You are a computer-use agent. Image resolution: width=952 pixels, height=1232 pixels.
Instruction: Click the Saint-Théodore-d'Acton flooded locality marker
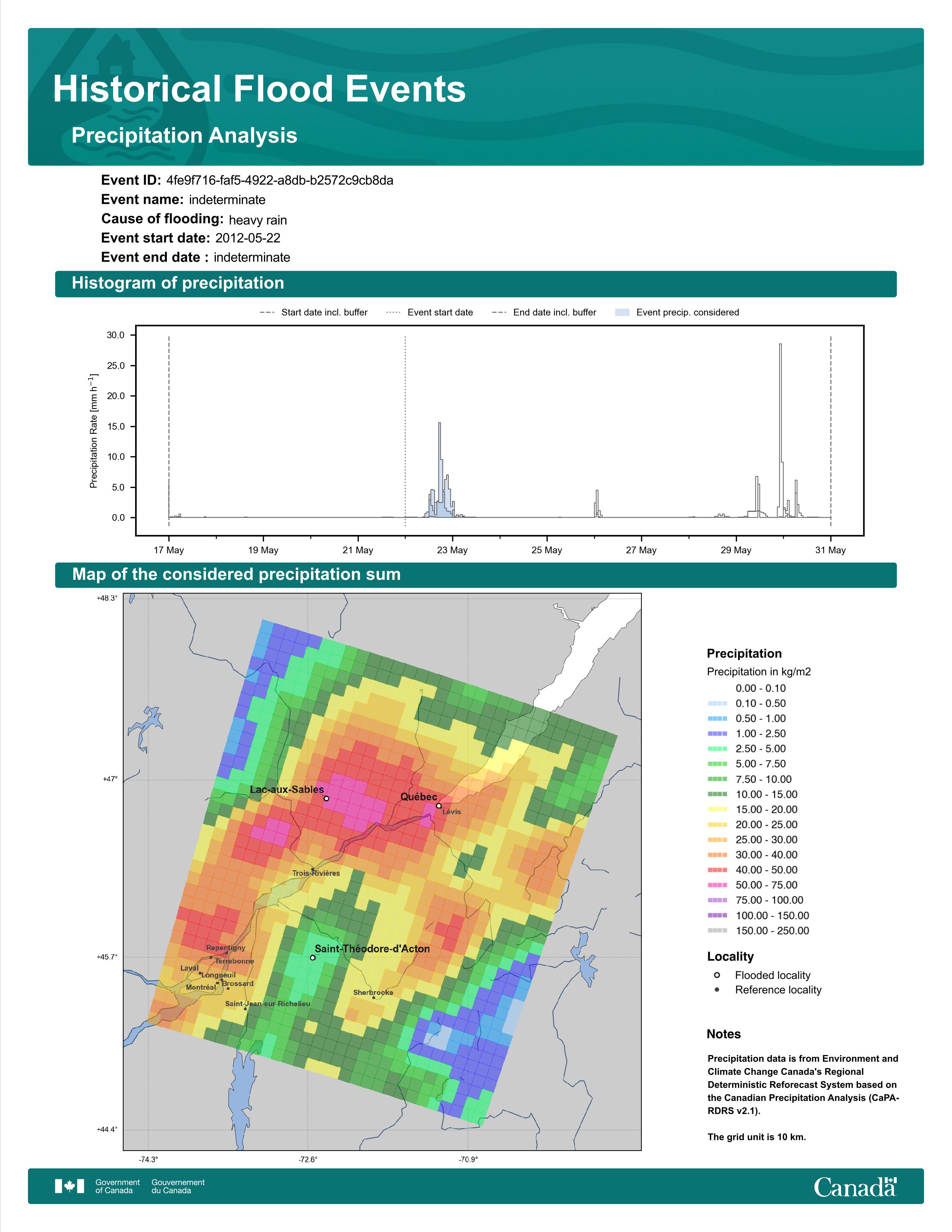pyautogui.click(x=313, y=958)
